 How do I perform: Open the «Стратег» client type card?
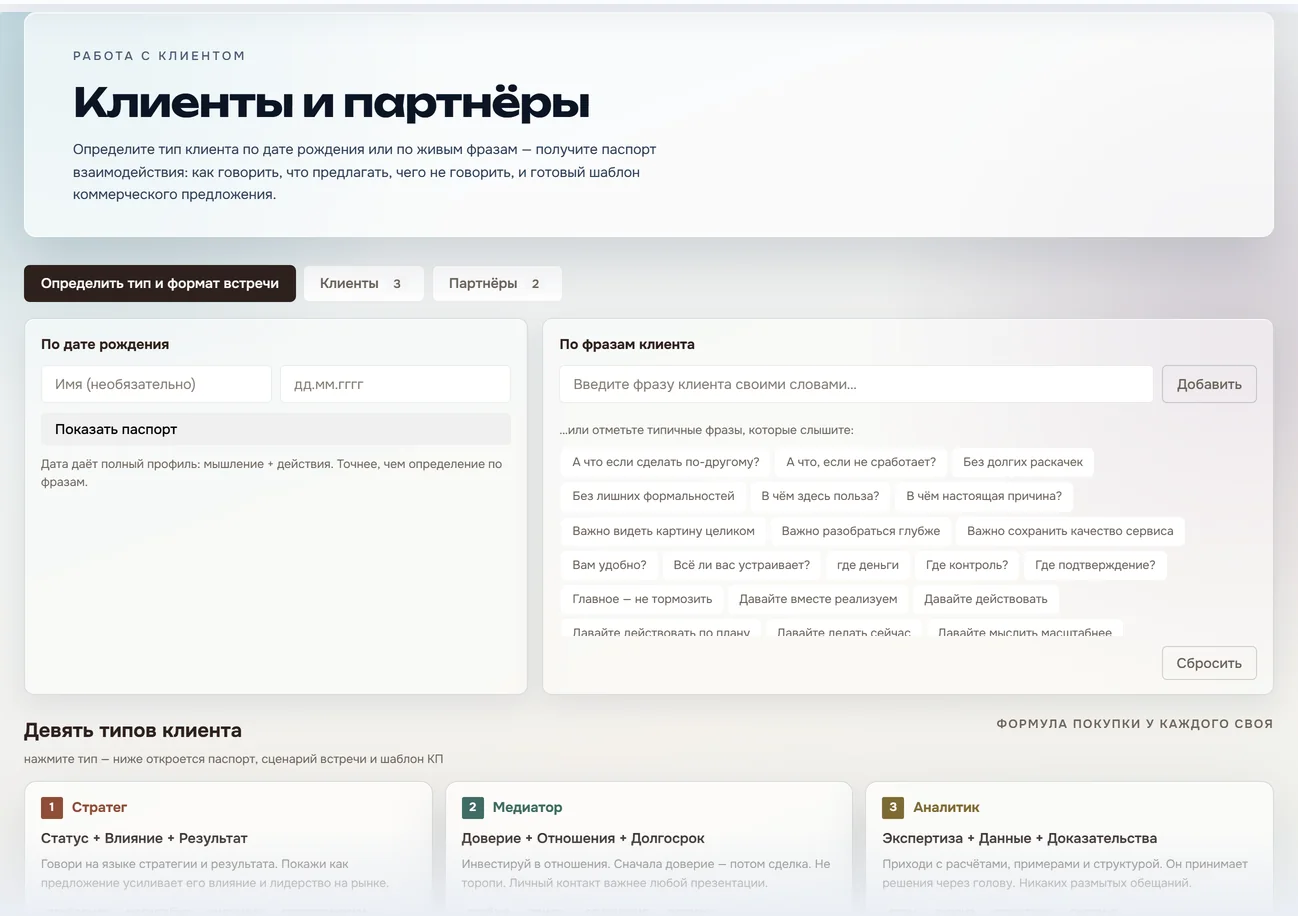pyautogui.click(x=228, y=848)
